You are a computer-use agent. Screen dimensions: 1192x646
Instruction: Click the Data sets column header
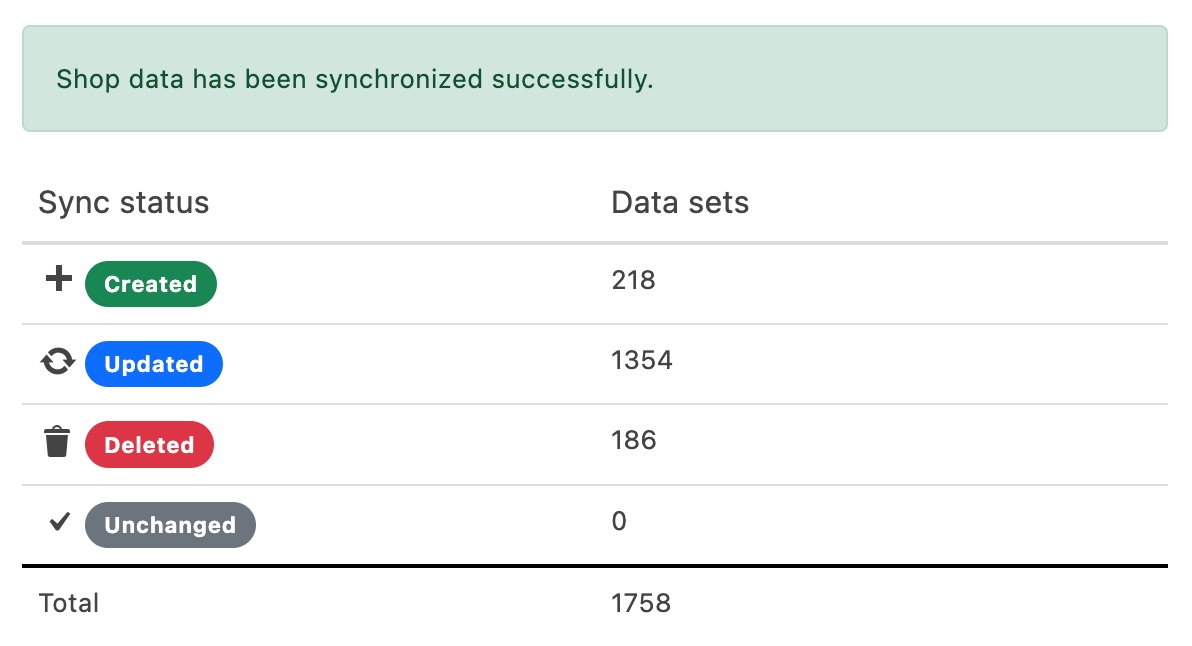click(679, 202)
